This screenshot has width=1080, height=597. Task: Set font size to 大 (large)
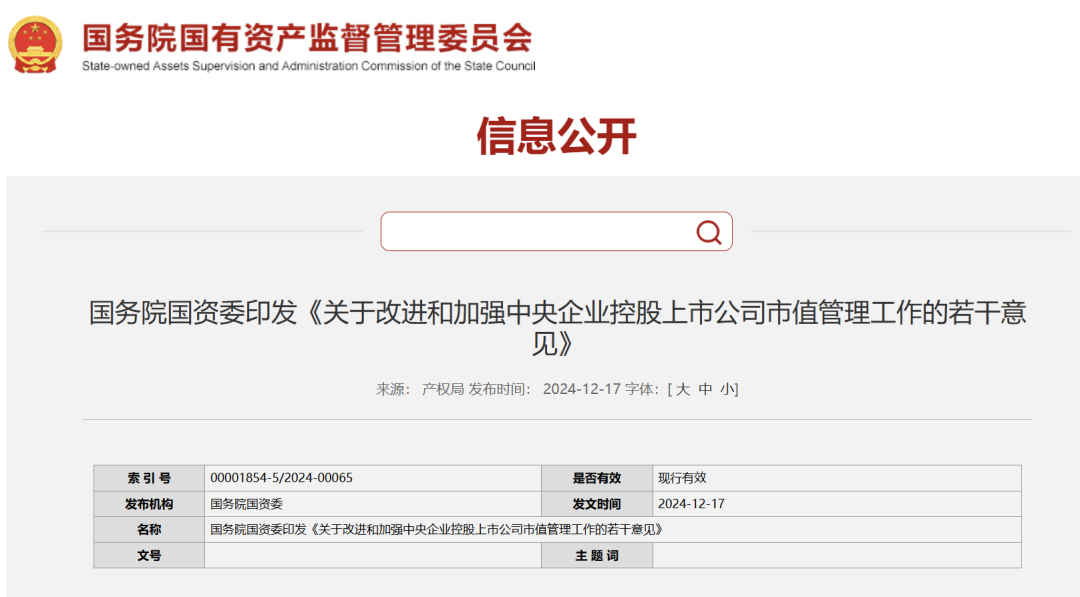[x=683, y=389]
